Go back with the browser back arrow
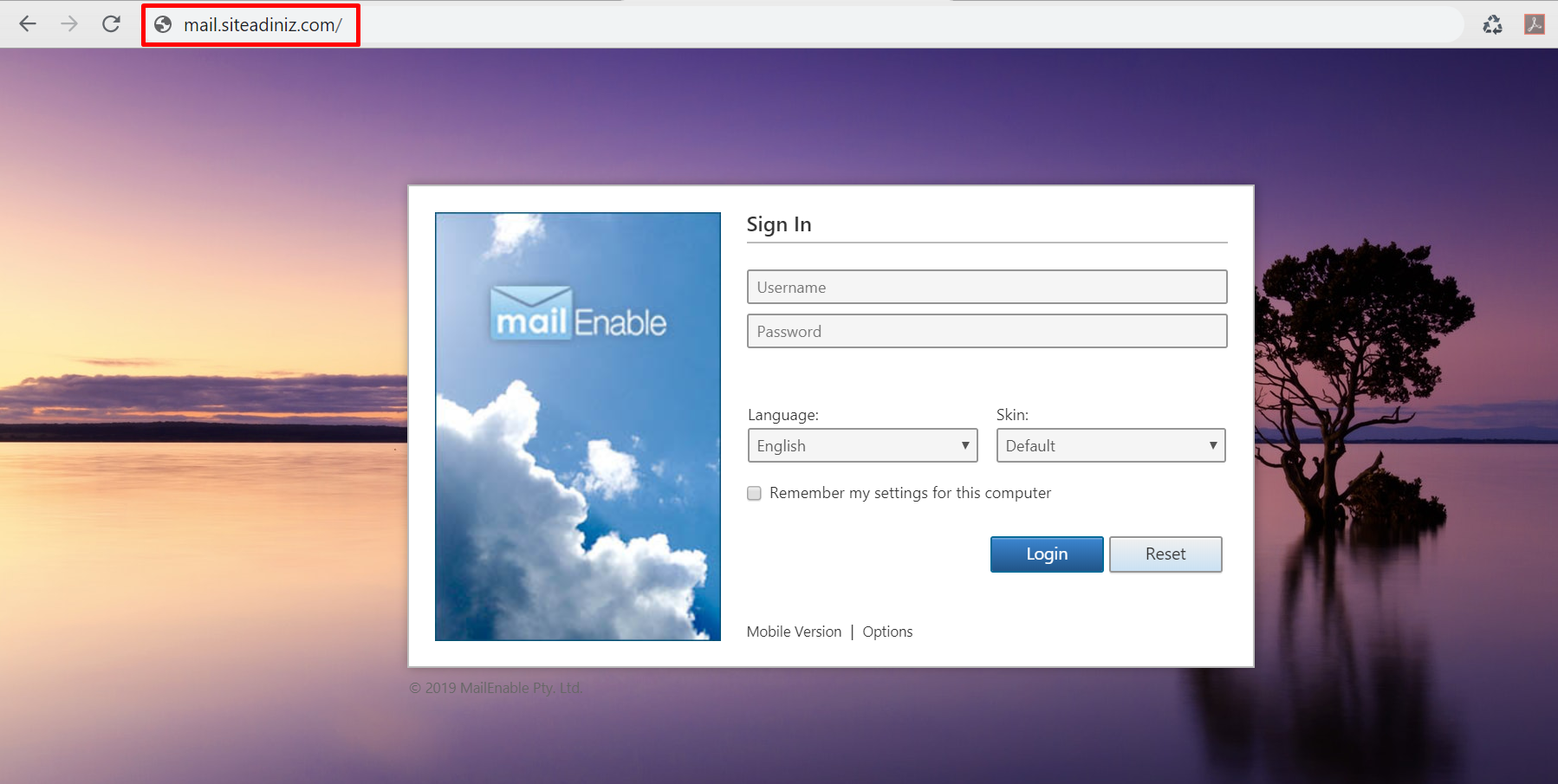This screenshot has height=784, width=1558. (x=28, y=24)
